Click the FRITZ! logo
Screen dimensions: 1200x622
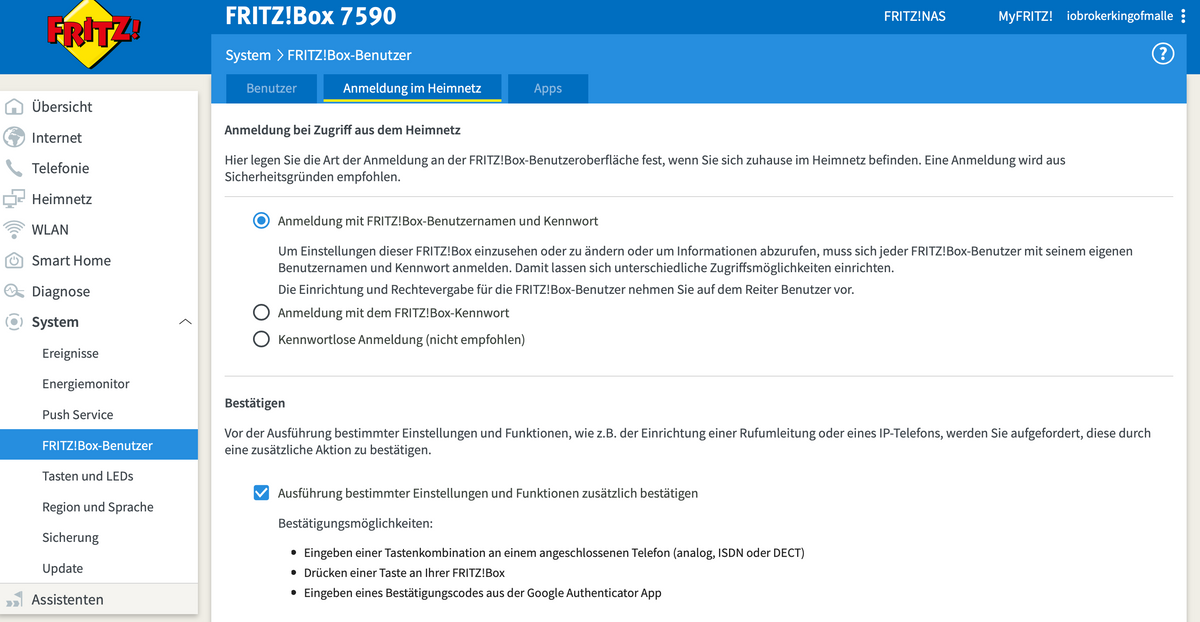(x=94, y=32)
